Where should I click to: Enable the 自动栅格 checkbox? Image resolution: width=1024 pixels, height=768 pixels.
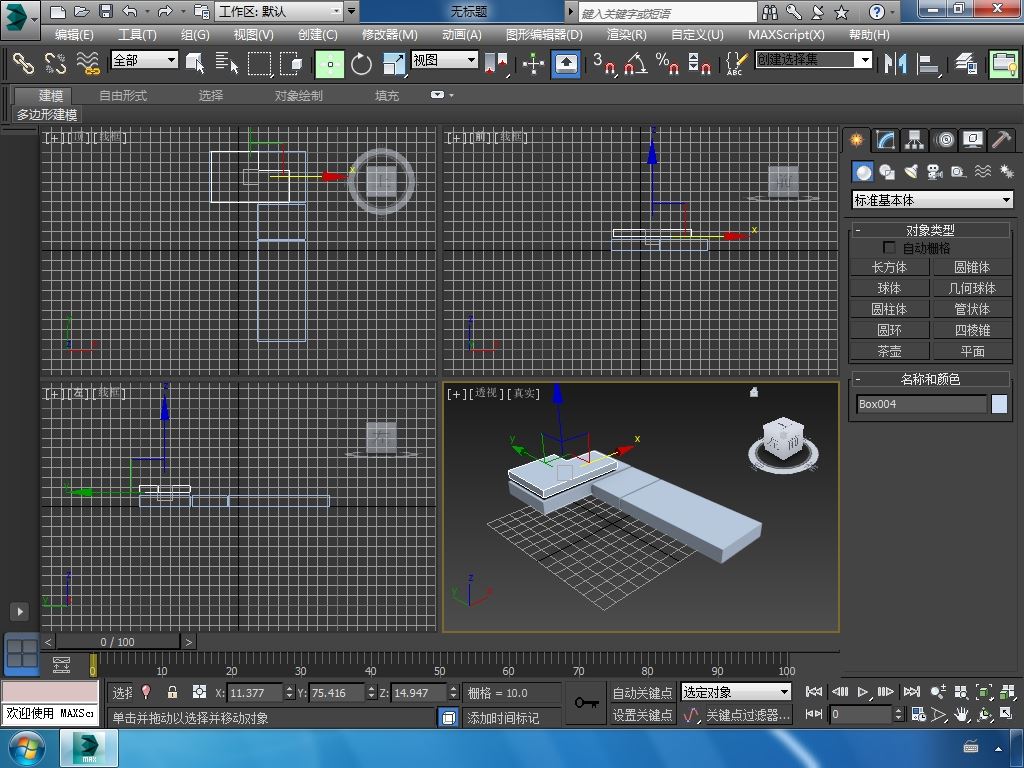[x=889, y=248]
